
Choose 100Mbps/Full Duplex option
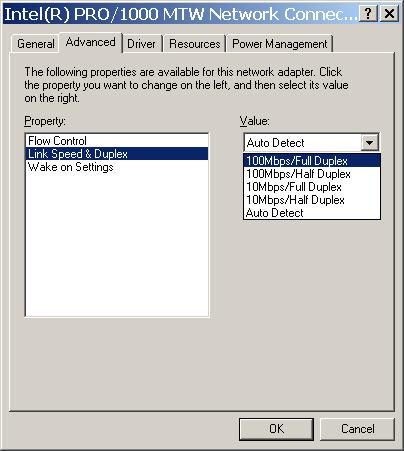tap(312, 161)
